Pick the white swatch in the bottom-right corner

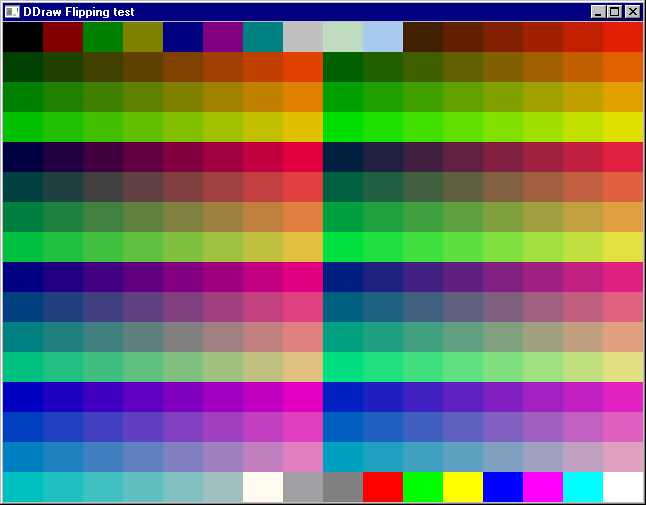coord(622,487)
